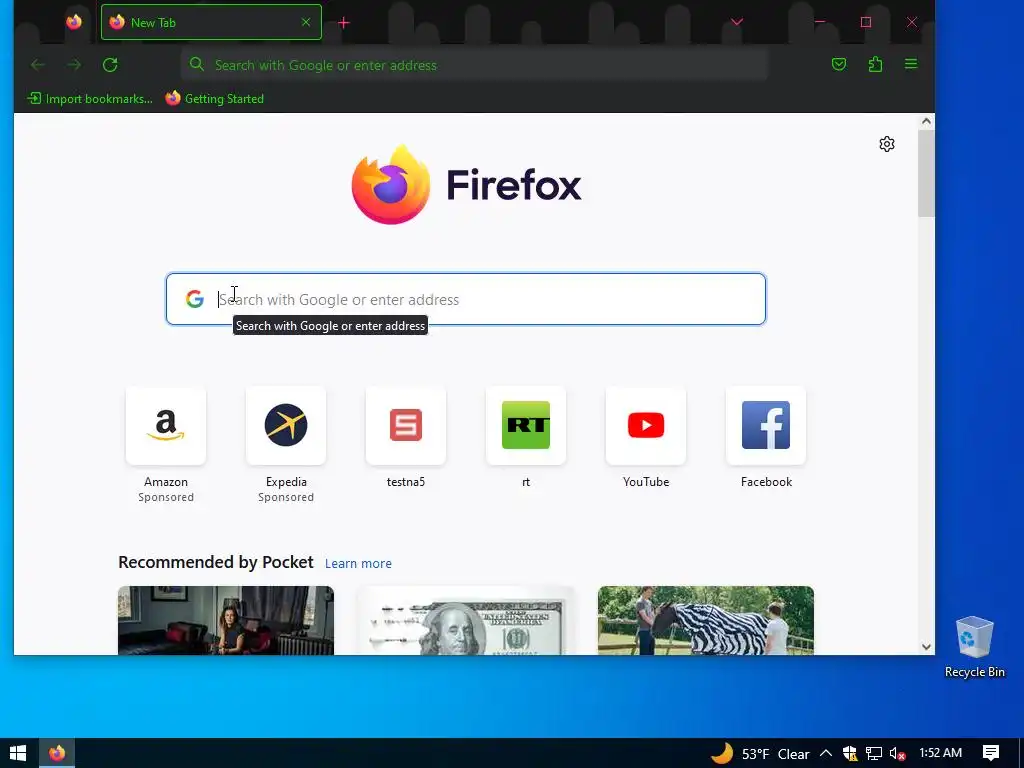Viewport: 1024px width, 768px height.
Task: Open the Extensions puzzle icon
Action: tap(875, 64)
